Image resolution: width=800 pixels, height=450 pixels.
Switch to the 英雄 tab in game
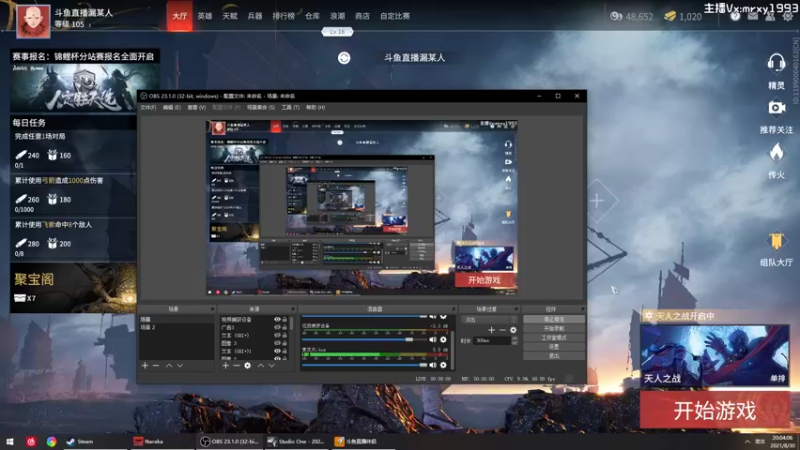pos(205,16)
